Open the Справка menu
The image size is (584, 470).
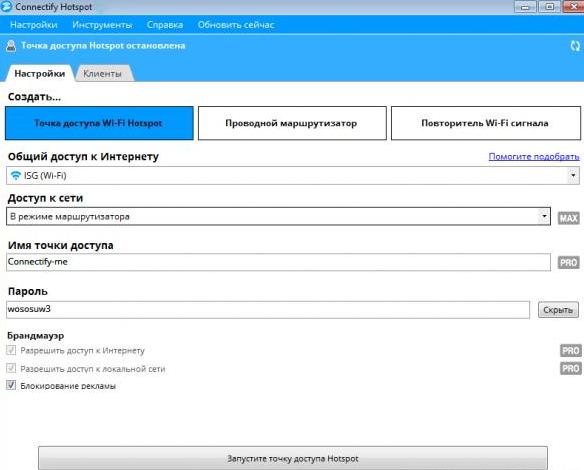tap(165, 25)
